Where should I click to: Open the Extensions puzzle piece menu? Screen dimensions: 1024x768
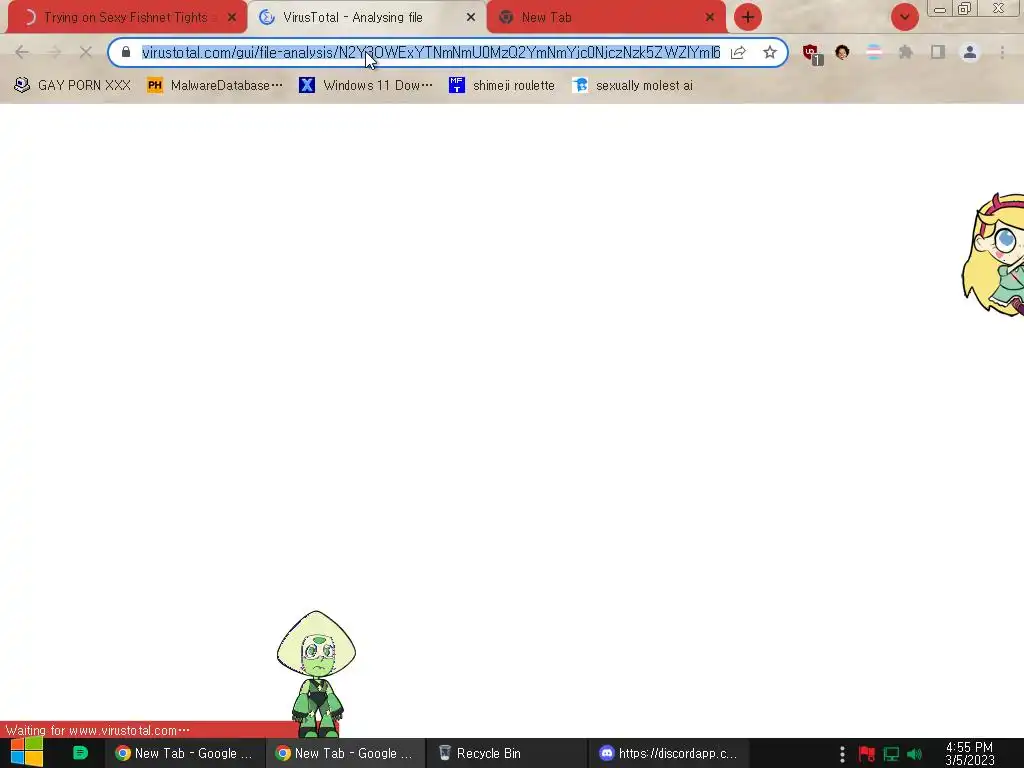905,52
